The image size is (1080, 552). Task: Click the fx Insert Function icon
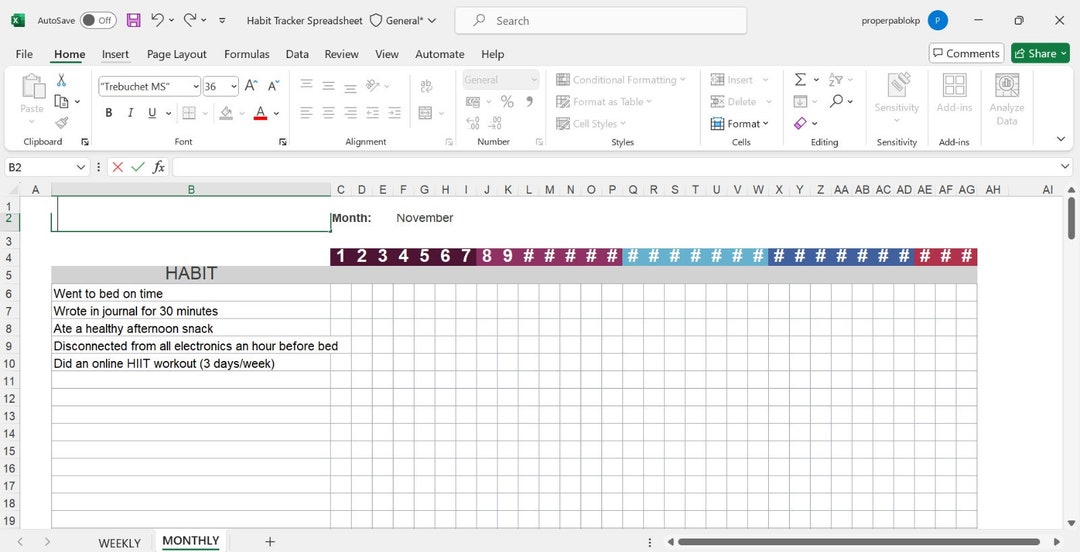pos(158,167)
